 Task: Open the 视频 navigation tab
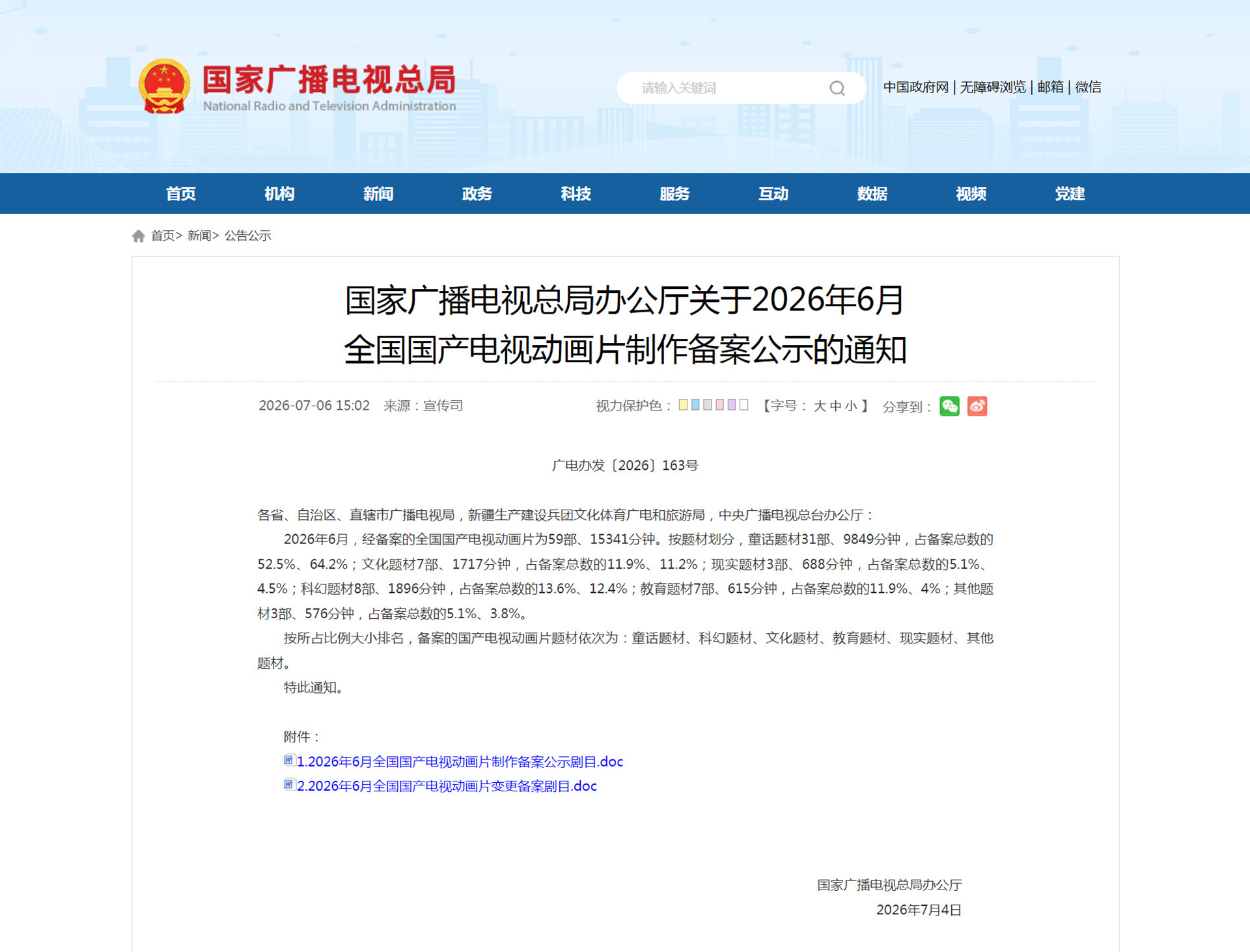point(971,193)
